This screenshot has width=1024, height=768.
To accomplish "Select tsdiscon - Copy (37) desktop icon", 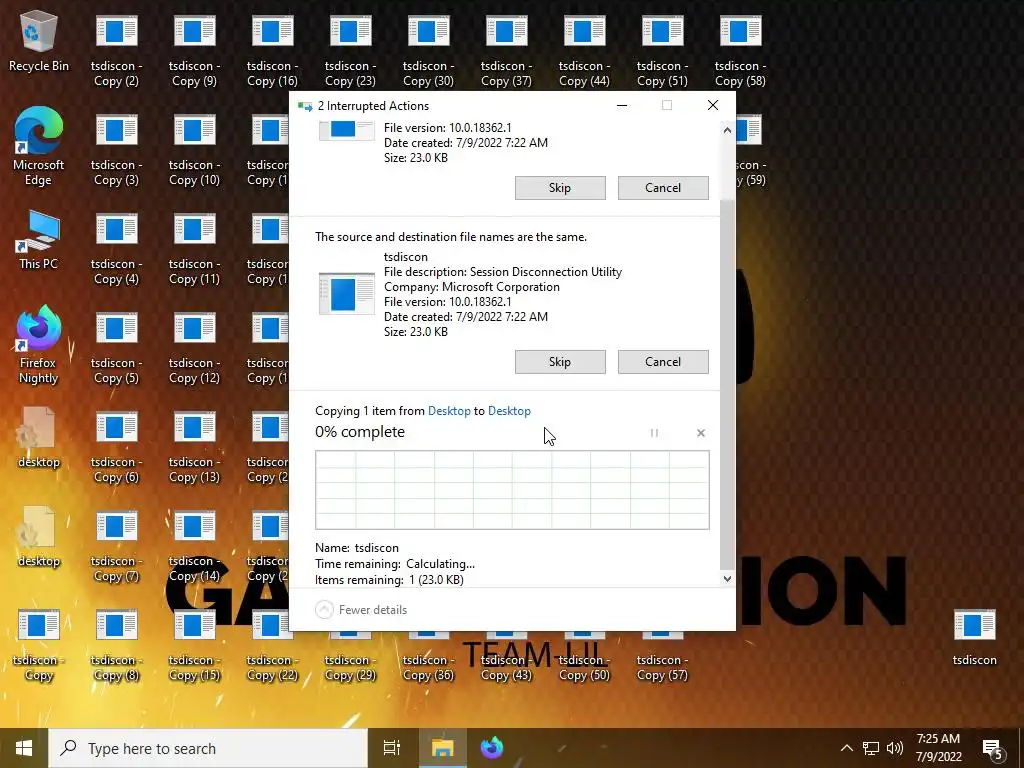I will click(506, 52).
